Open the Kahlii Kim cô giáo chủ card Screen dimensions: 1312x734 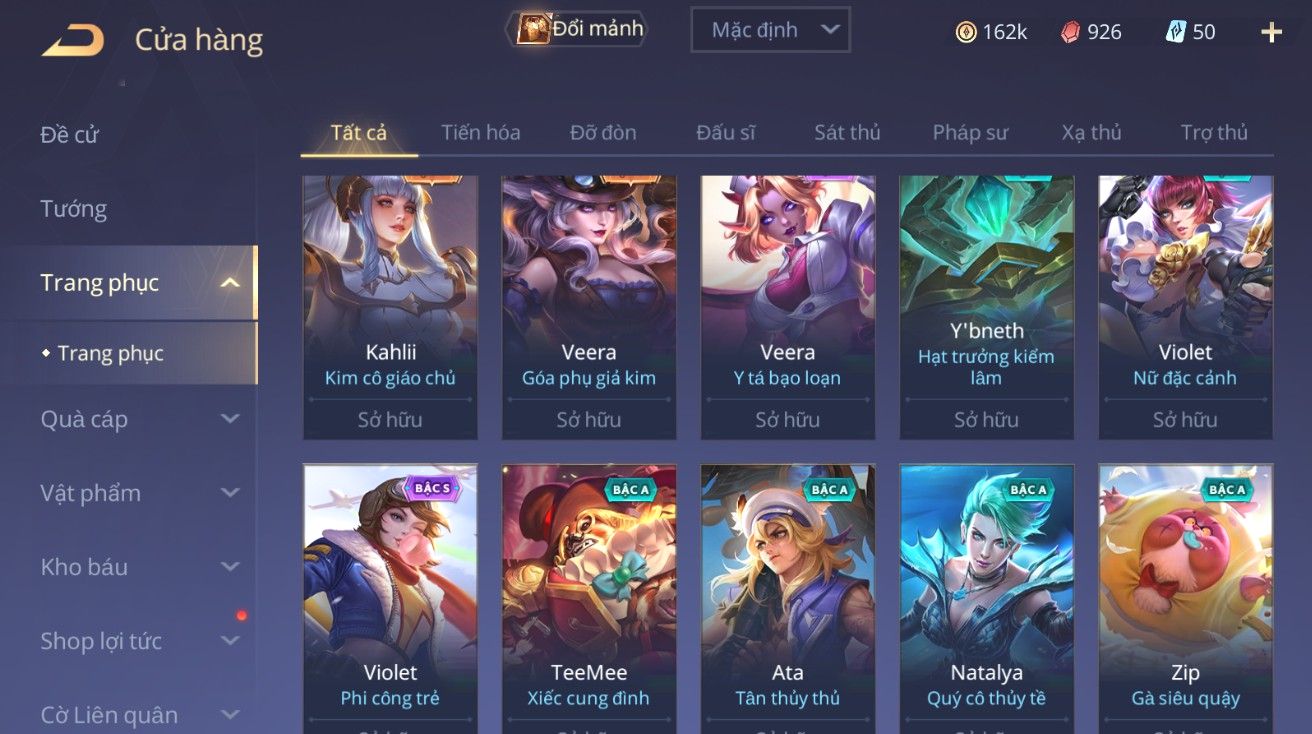pyautogui.click(x=390, y=307)
